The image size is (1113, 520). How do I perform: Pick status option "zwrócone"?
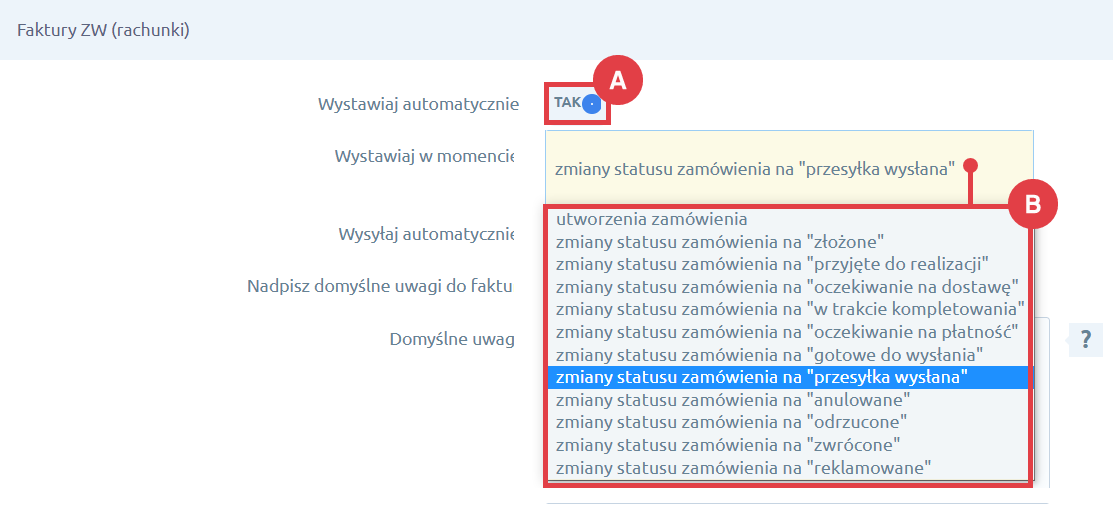pos(789,446)
